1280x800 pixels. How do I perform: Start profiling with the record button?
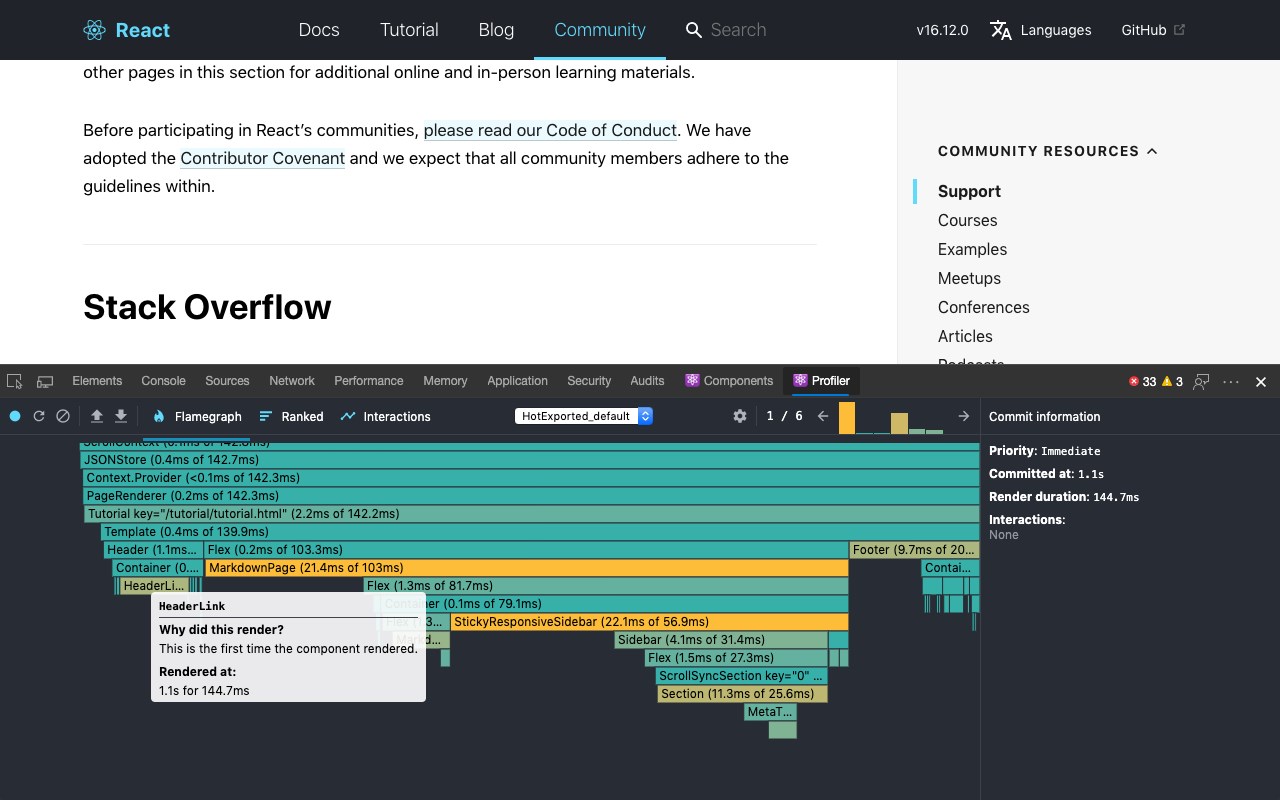click(15, 416)
